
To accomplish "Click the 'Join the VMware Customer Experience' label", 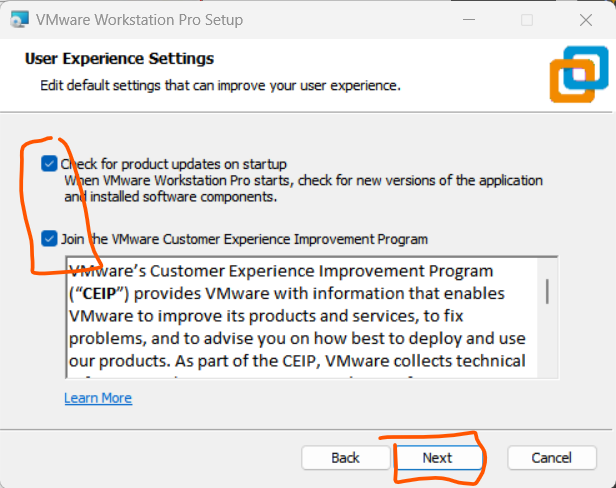I will tap(244, 239).
